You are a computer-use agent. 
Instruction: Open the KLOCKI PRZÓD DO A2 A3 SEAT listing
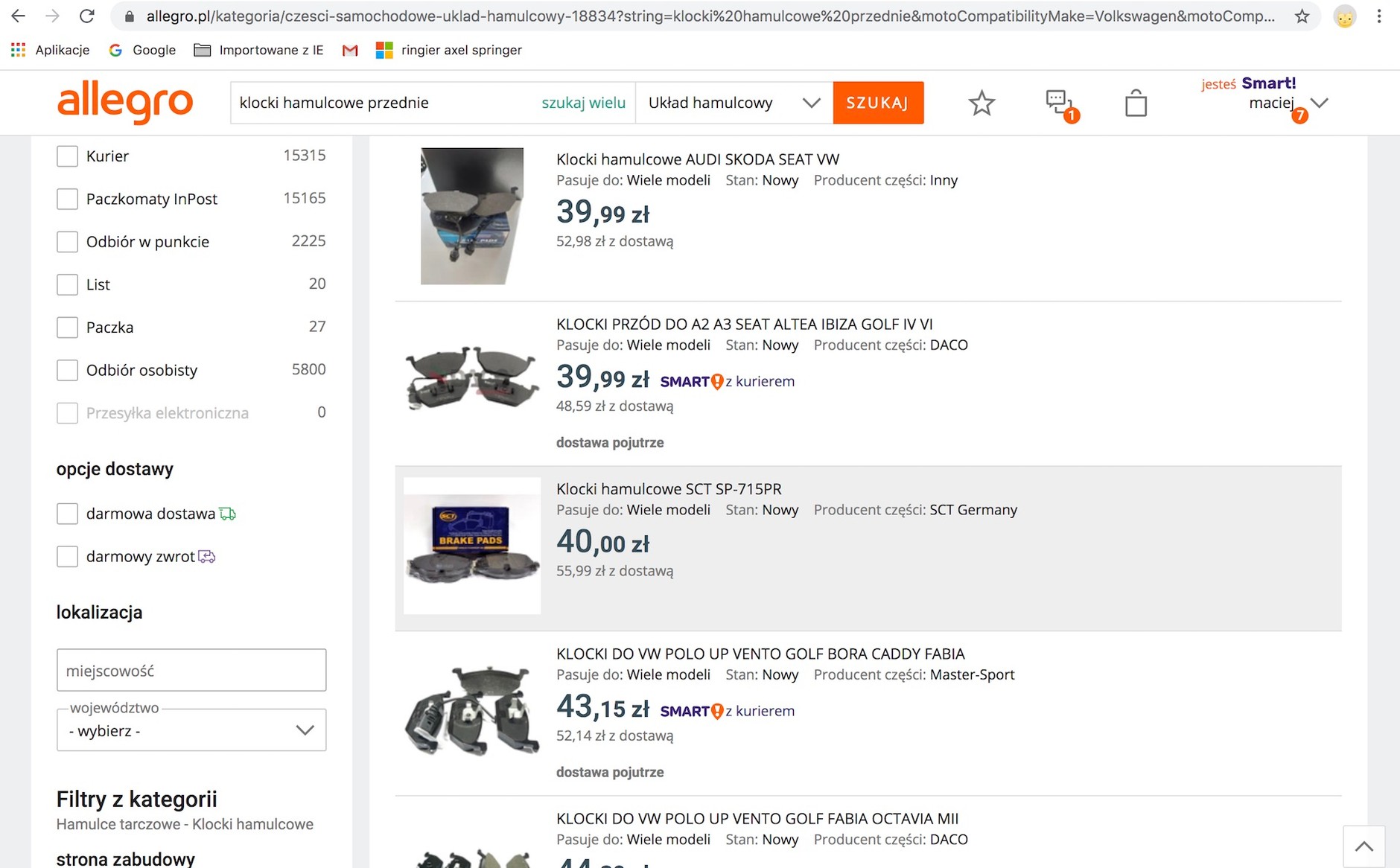tap(745, 325)
